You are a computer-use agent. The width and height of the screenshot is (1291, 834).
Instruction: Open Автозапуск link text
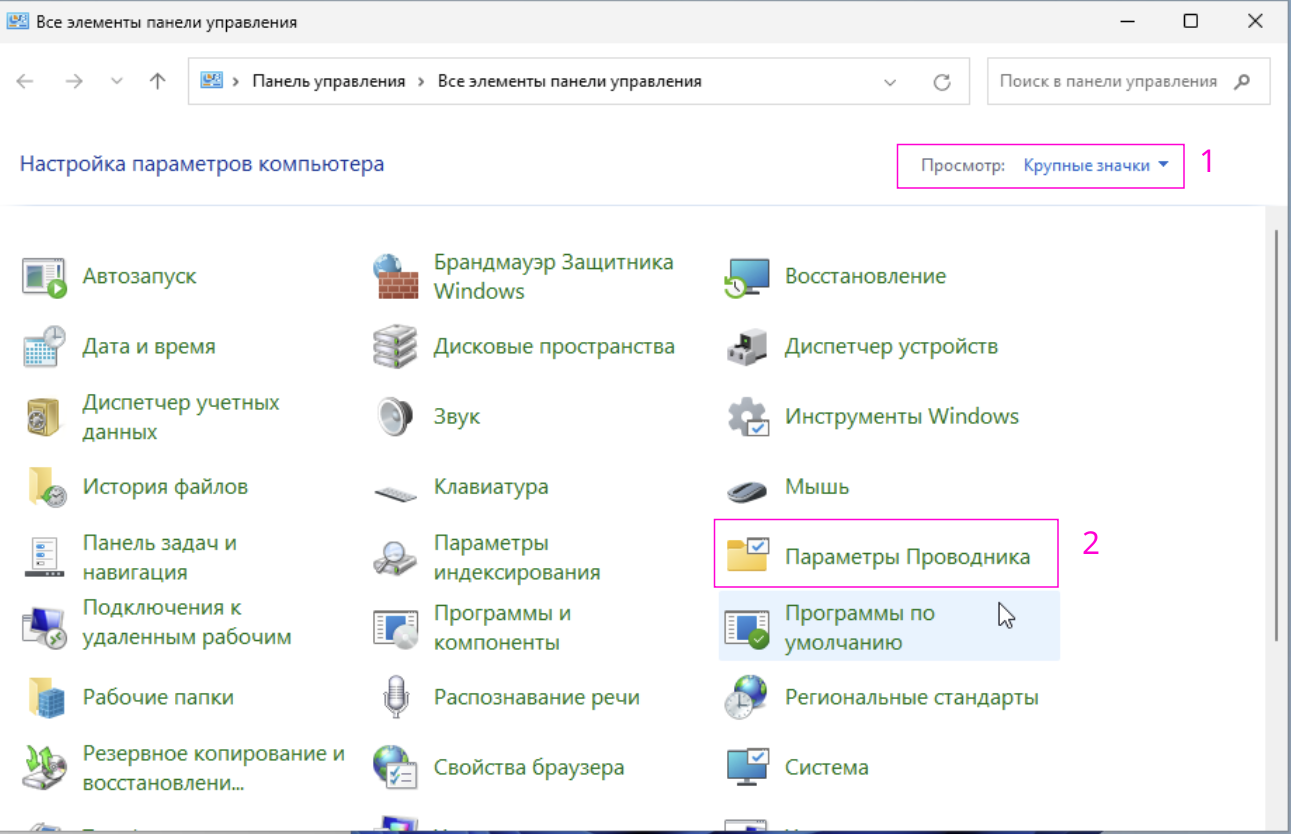pos(140,277)
